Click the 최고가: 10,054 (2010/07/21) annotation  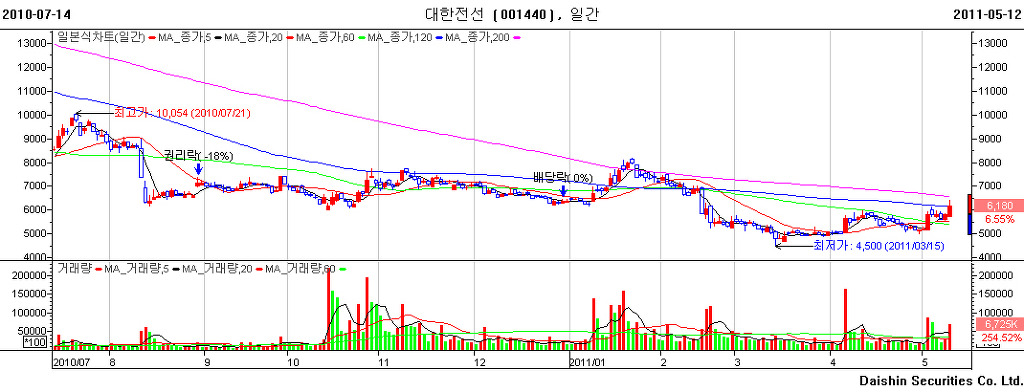point(182,113)
